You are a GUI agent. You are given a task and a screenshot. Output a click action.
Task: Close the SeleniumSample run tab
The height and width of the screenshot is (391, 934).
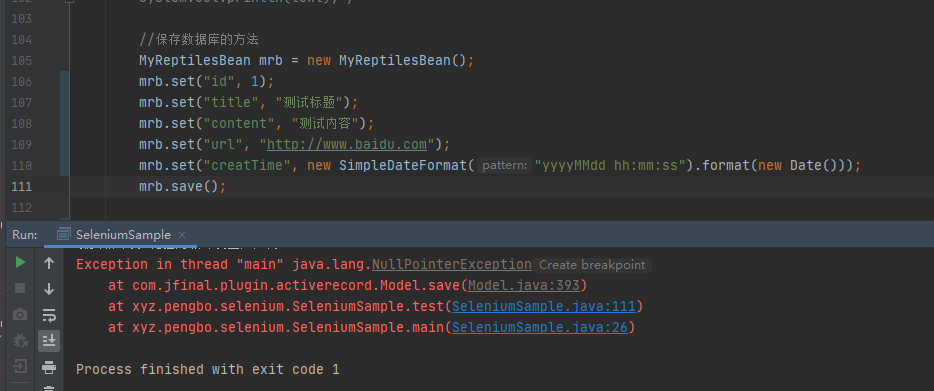click(182, 235)
